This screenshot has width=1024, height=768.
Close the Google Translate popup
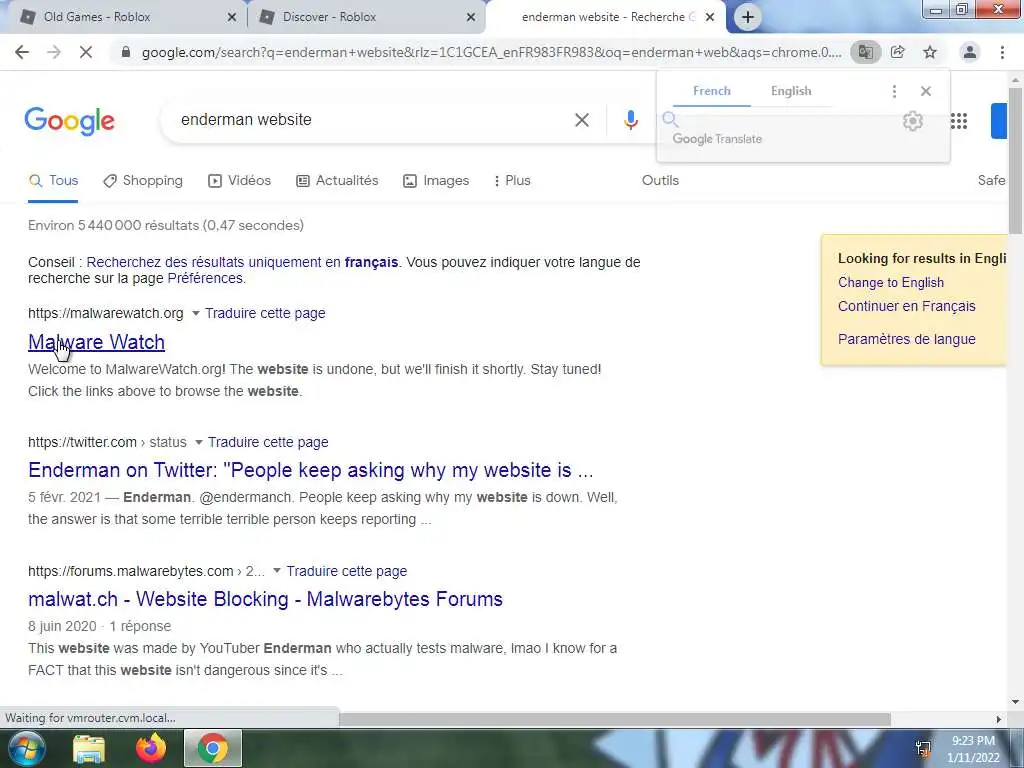pyautogui.click(x=925, y=91)
